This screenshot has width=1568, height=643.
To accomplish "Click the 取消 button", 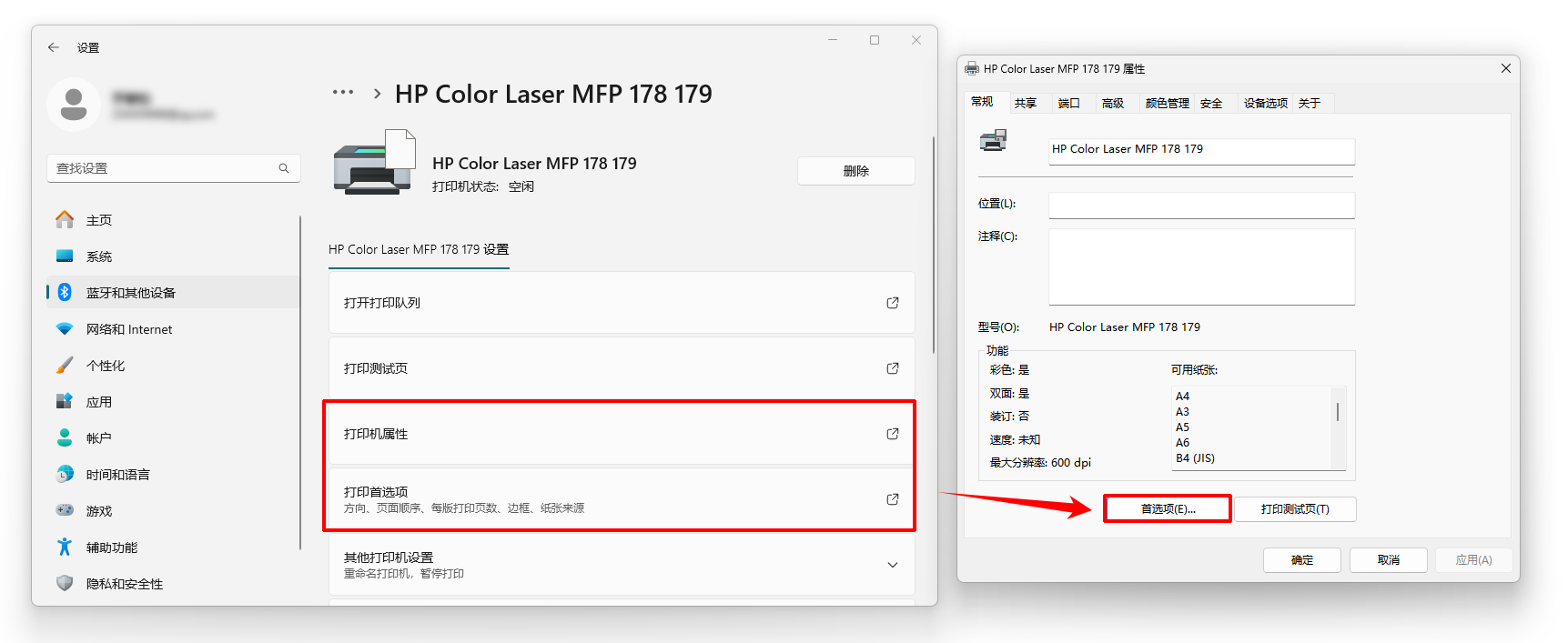I will 1389,560.
